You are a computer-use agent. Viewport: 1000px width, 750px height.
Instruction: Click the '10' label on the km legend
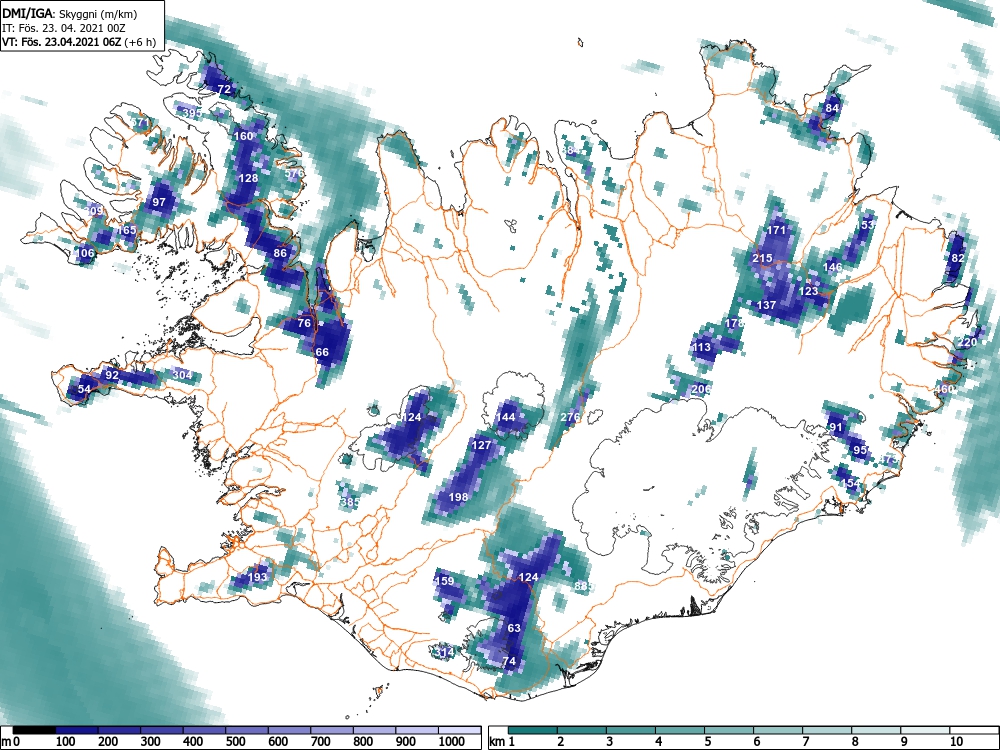click(955, 742)
